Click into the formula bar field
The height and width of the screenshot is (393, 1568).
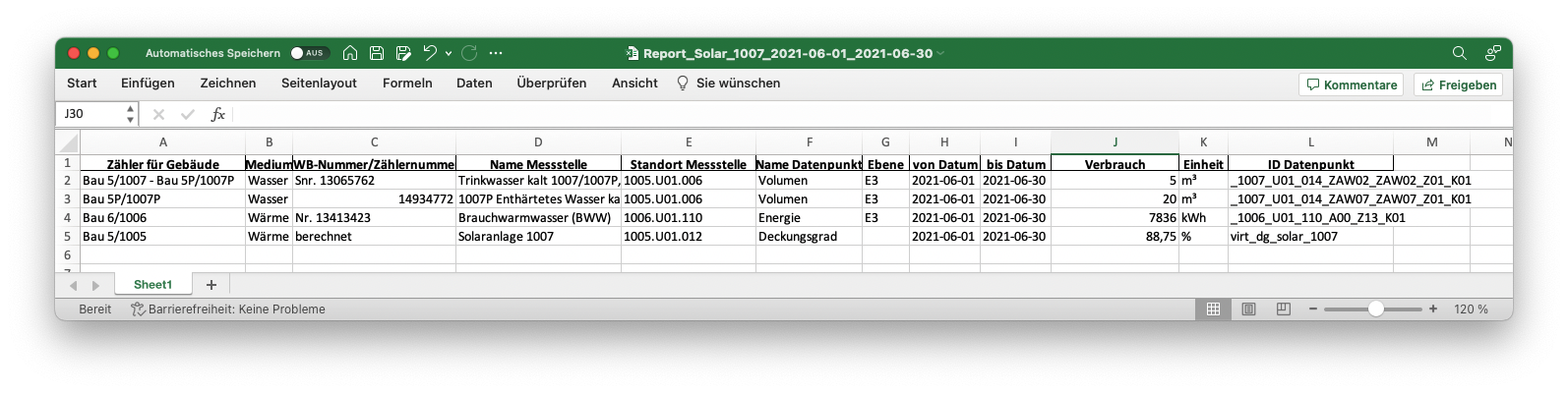click(871, 114)
